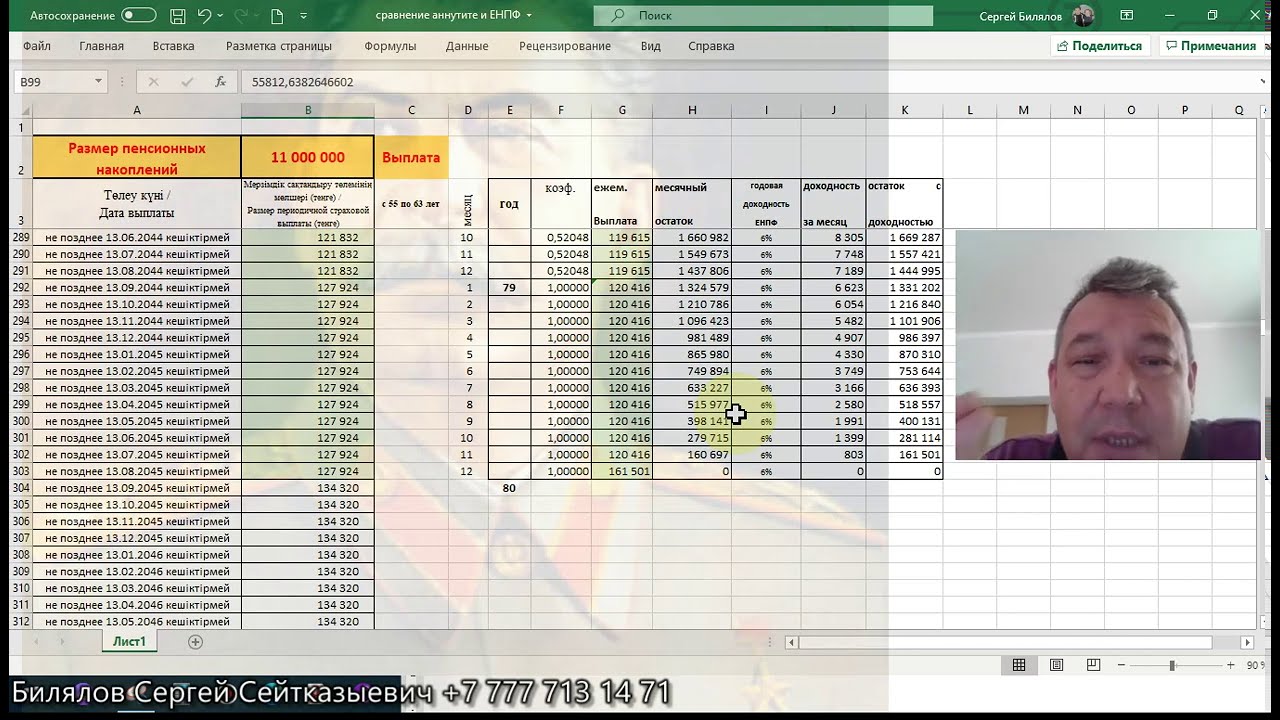Viewport: 1280px width, 720px height.
Task: Click the cell with year value 79
Action: click(x=509, y=288)
